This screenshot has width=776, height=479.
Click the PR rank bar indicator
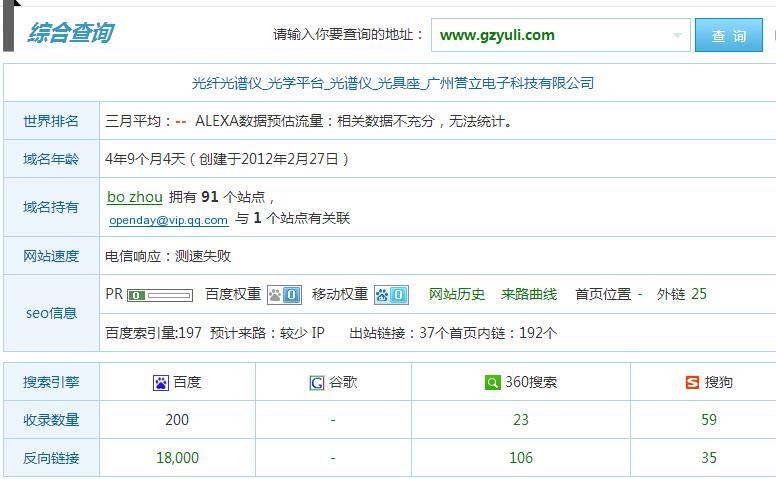click(160, 295)
